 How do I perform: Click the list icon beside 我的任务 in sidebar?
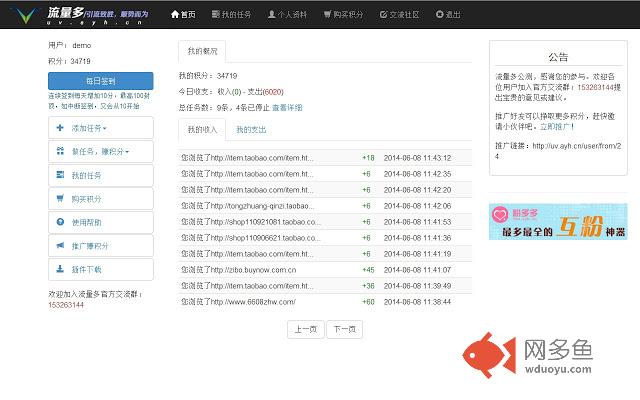60,175
